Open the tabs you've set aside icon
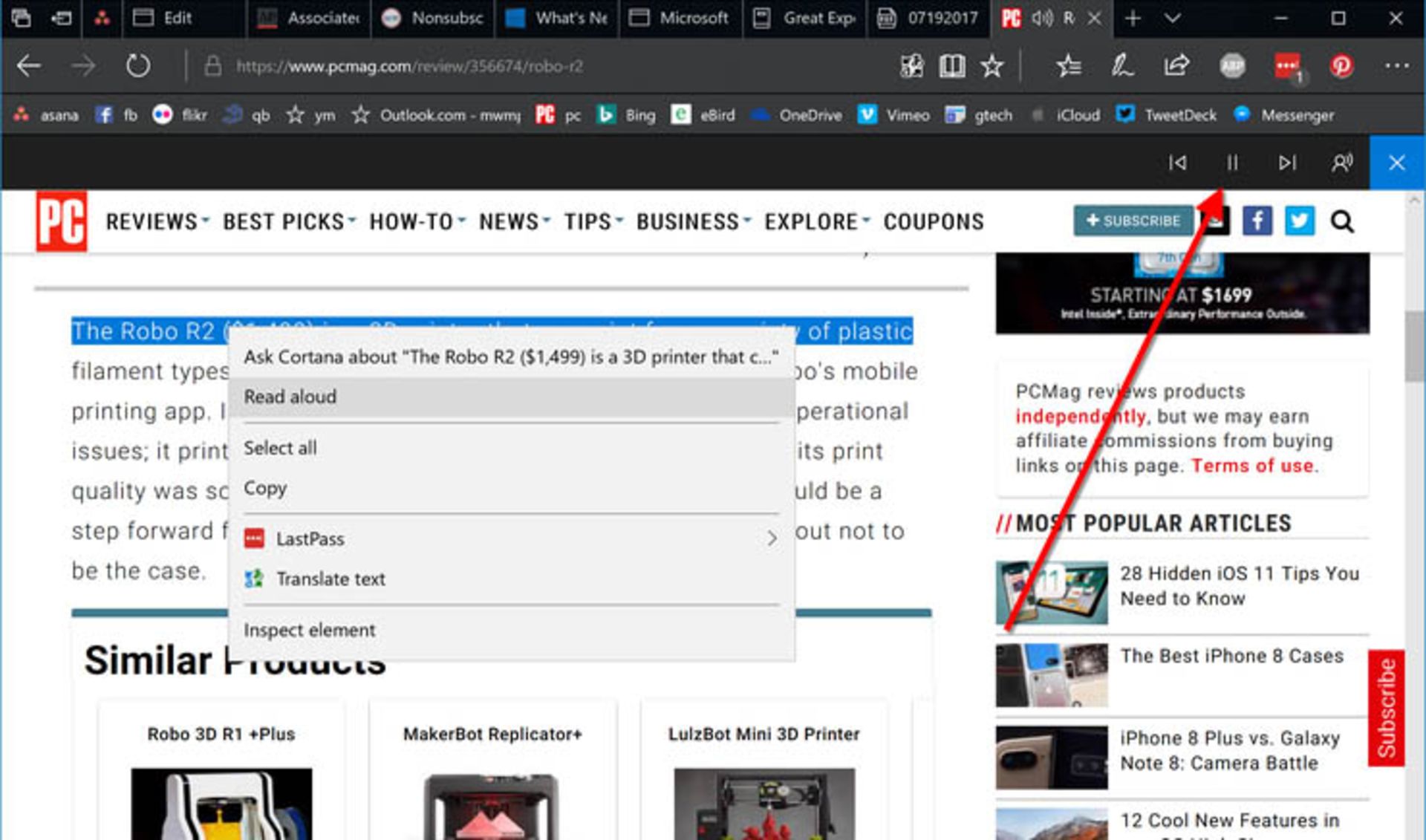Viewport: 1426px width, 840px height. (22, 18)
